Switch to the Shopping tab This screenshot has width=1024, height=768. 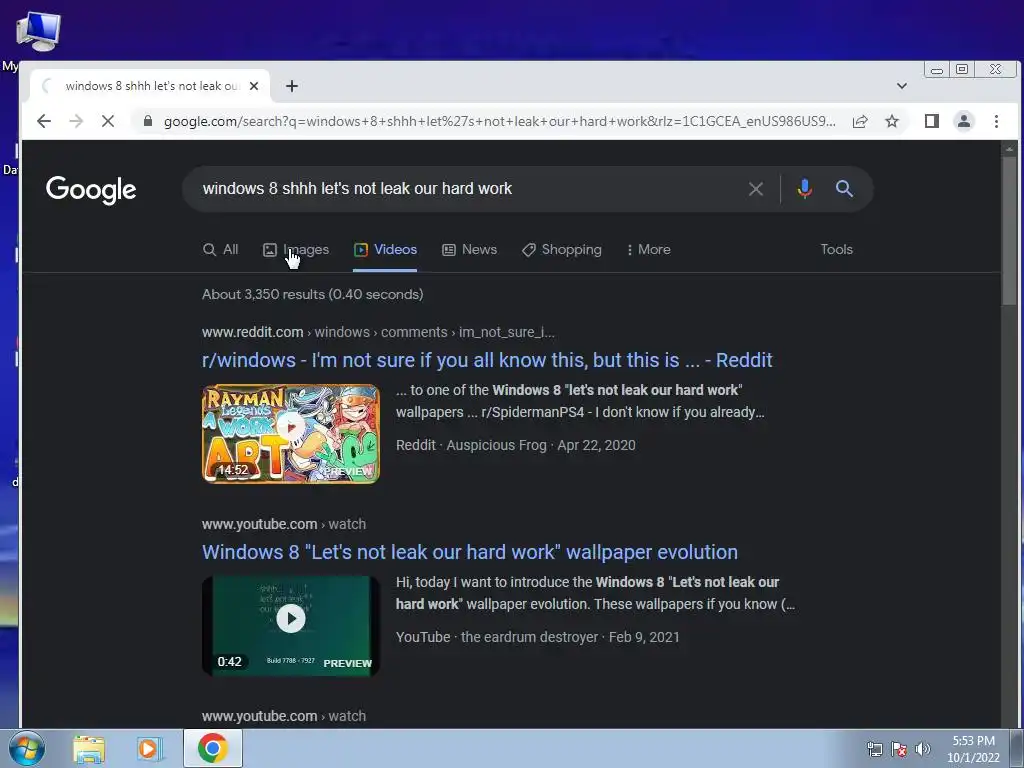tap(562, 249)
